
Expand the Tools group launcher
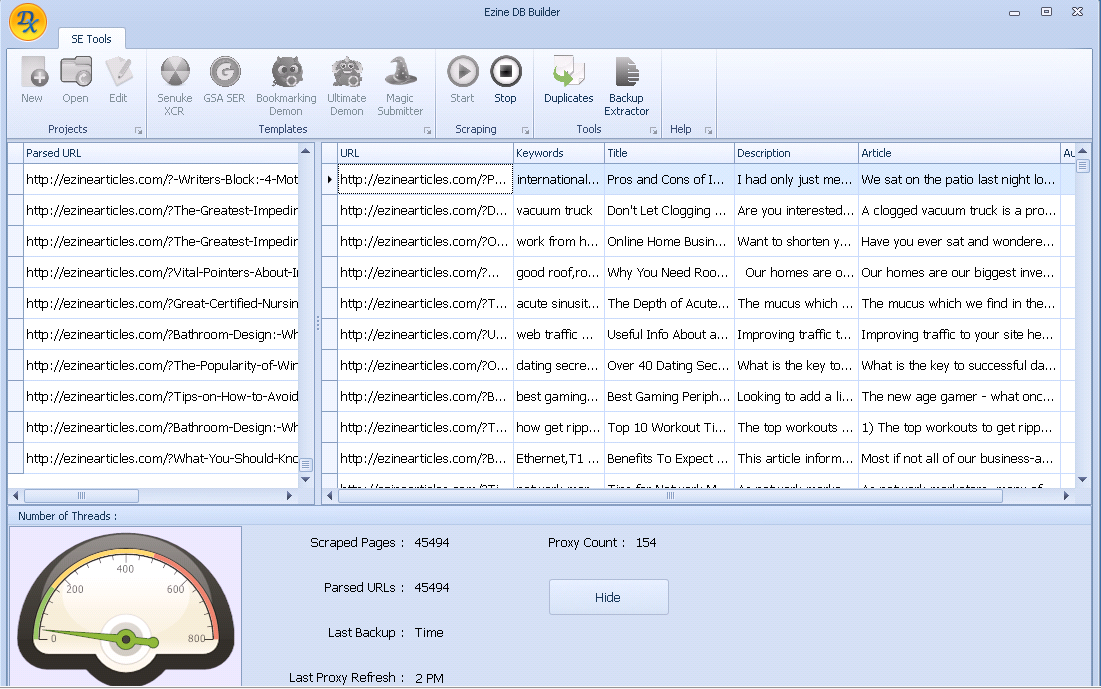654,131
